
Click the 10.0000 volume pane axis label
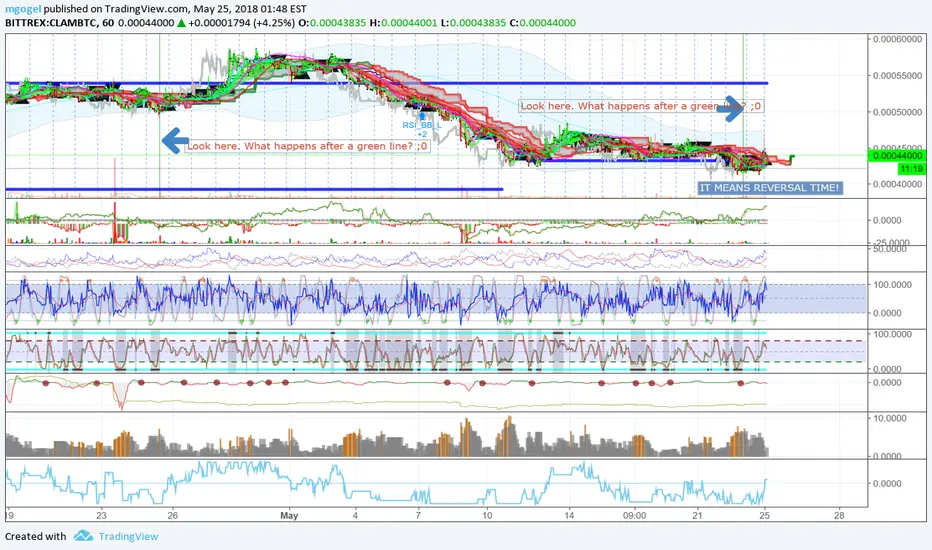(890, 419)
